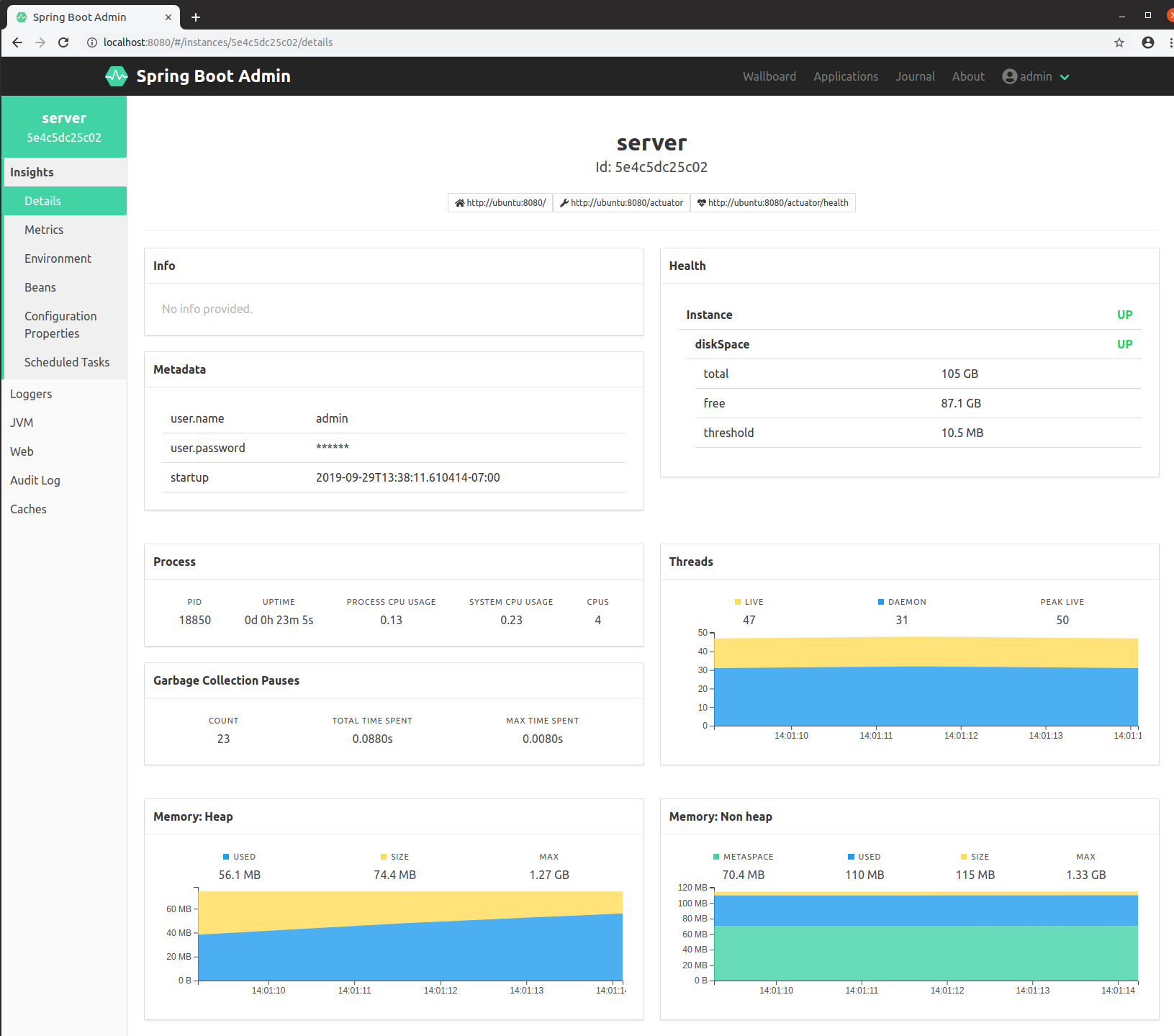1174x1036 pixels.
Task: Click the Spring Boot Admin logo icon
Action: click(116, 76)
